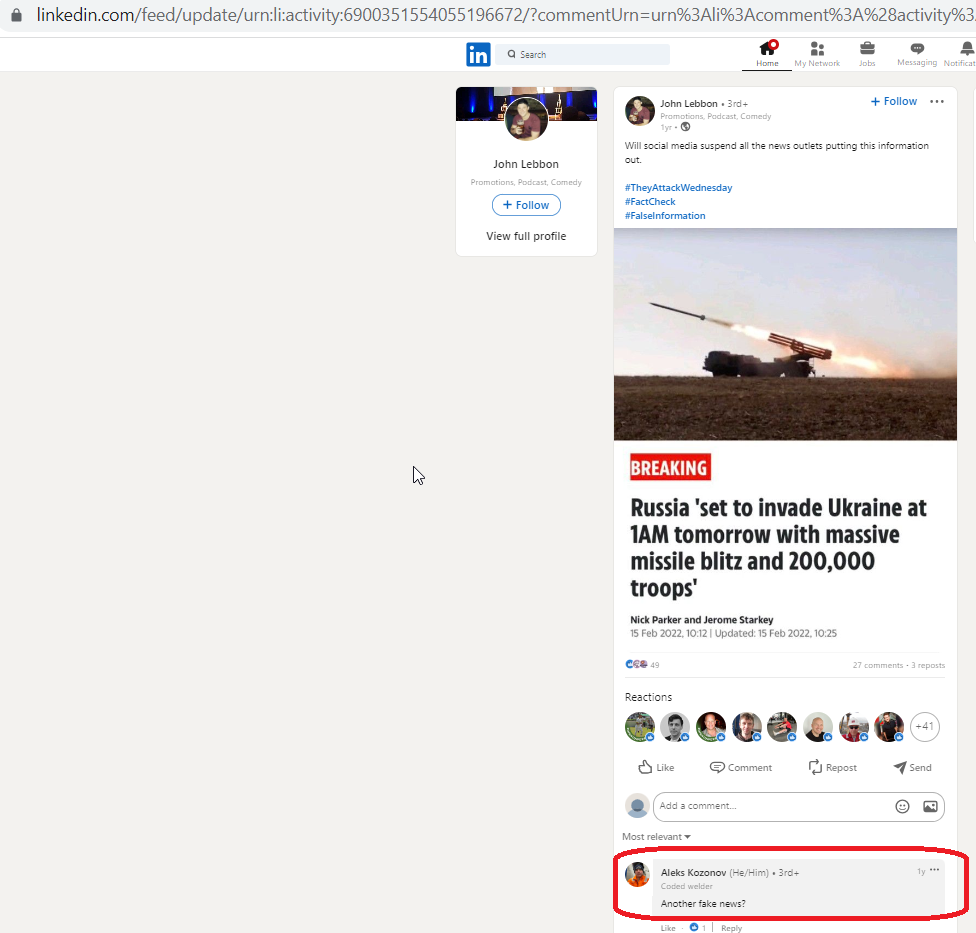This screenshot has height=933, width=976.
Task: Click the 'Another fake news?' comment text
Action: point(703,904)
